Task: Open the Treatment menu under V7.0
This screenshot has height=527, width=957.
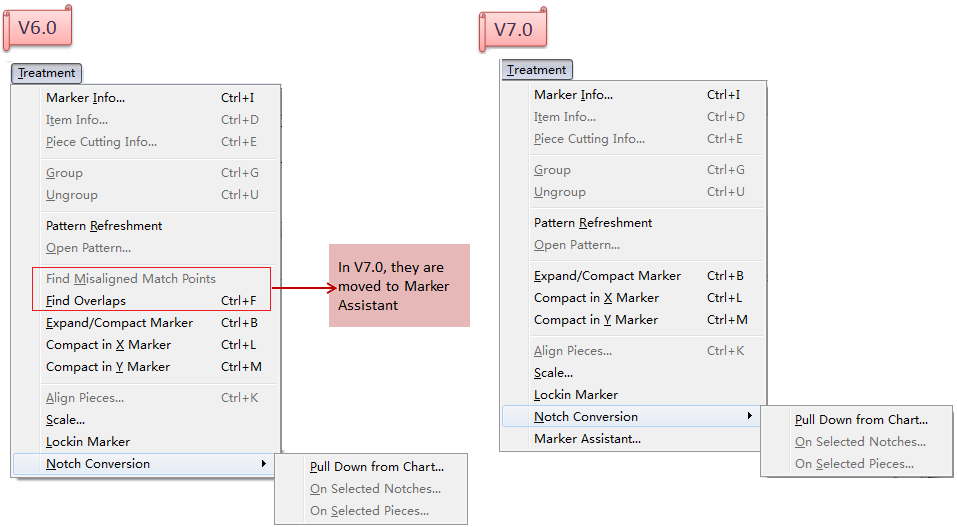Action: [x=536, y=70]
